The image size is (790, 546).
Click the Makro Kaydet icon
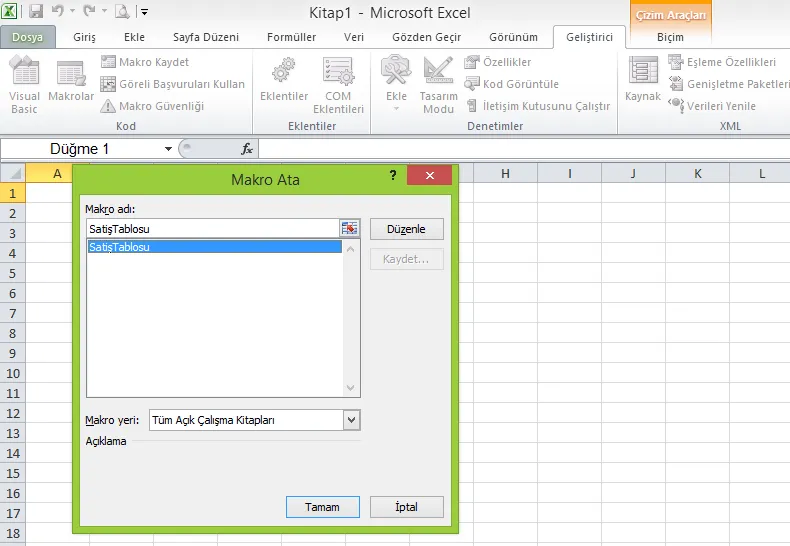coord(109,62)
